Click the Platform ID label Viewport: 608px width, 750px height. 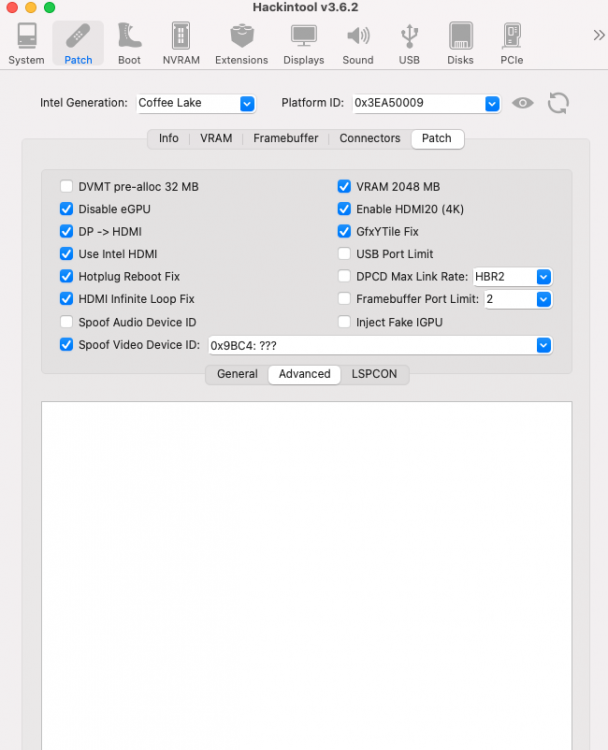pyautogui.click(x=312, y=103)
